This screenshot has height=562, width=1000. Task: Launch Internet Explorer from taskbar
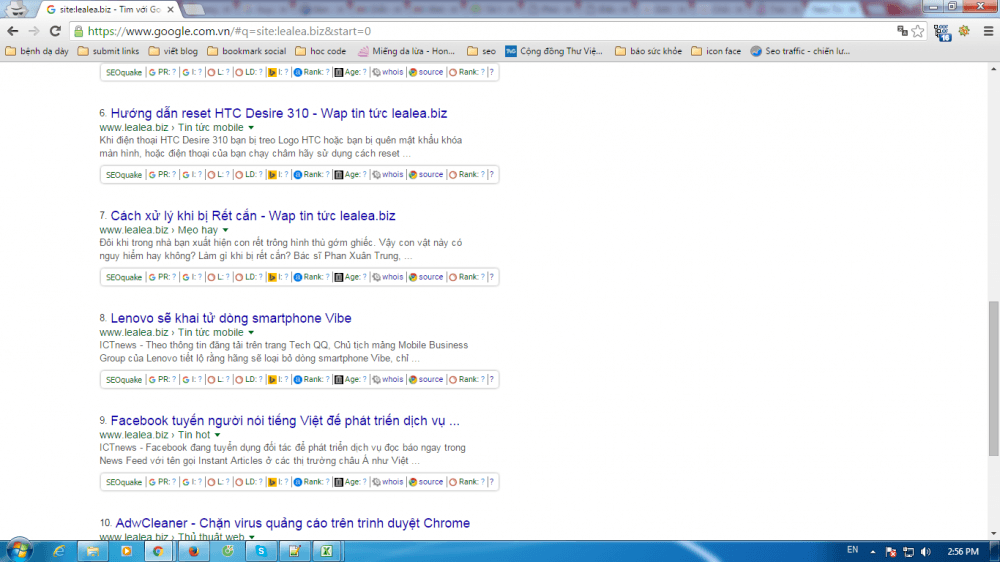point(59,551)
